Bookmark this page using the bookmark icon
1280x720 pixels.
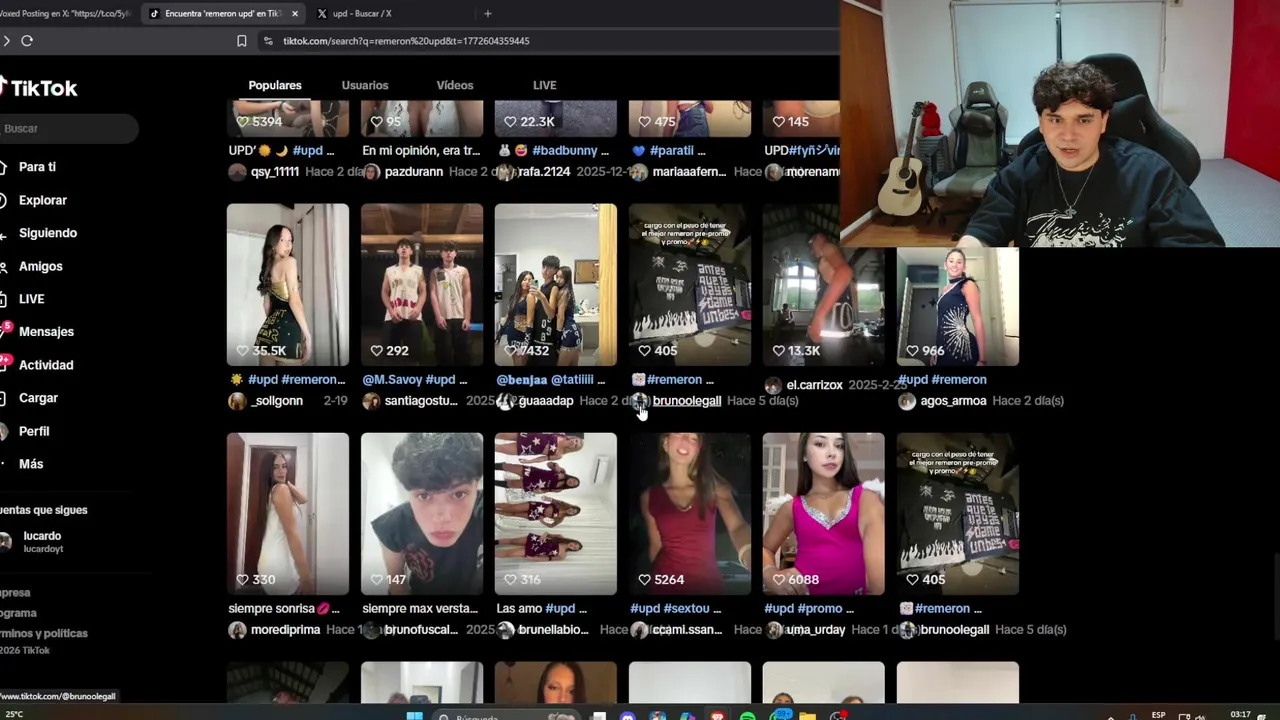pos(241,41)
